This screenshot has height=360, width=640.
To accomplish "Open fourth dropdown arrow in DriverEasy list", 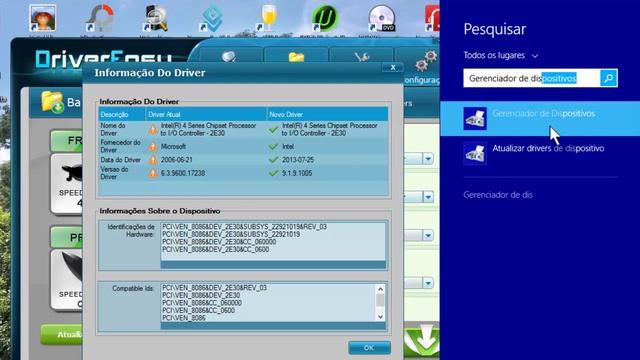I will click(x=428, y=283).
